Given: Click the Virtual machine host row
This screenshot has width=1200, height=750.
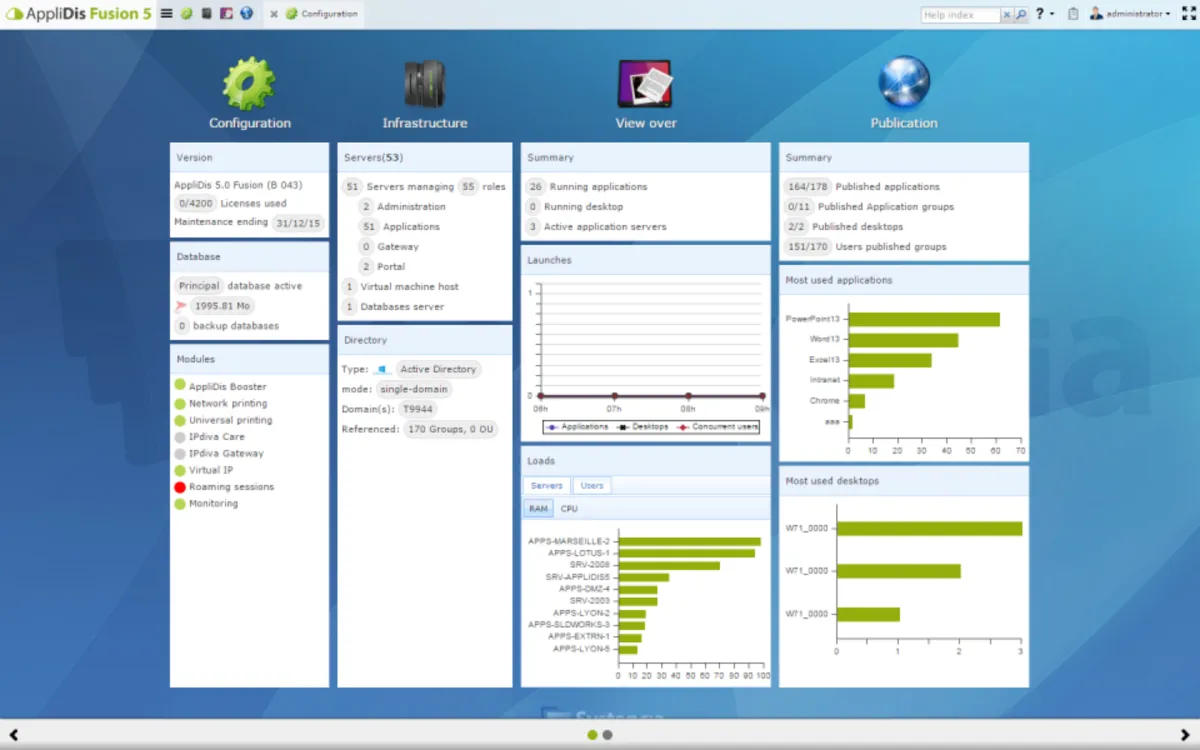Looking at the screenshot, I should 400,287.
